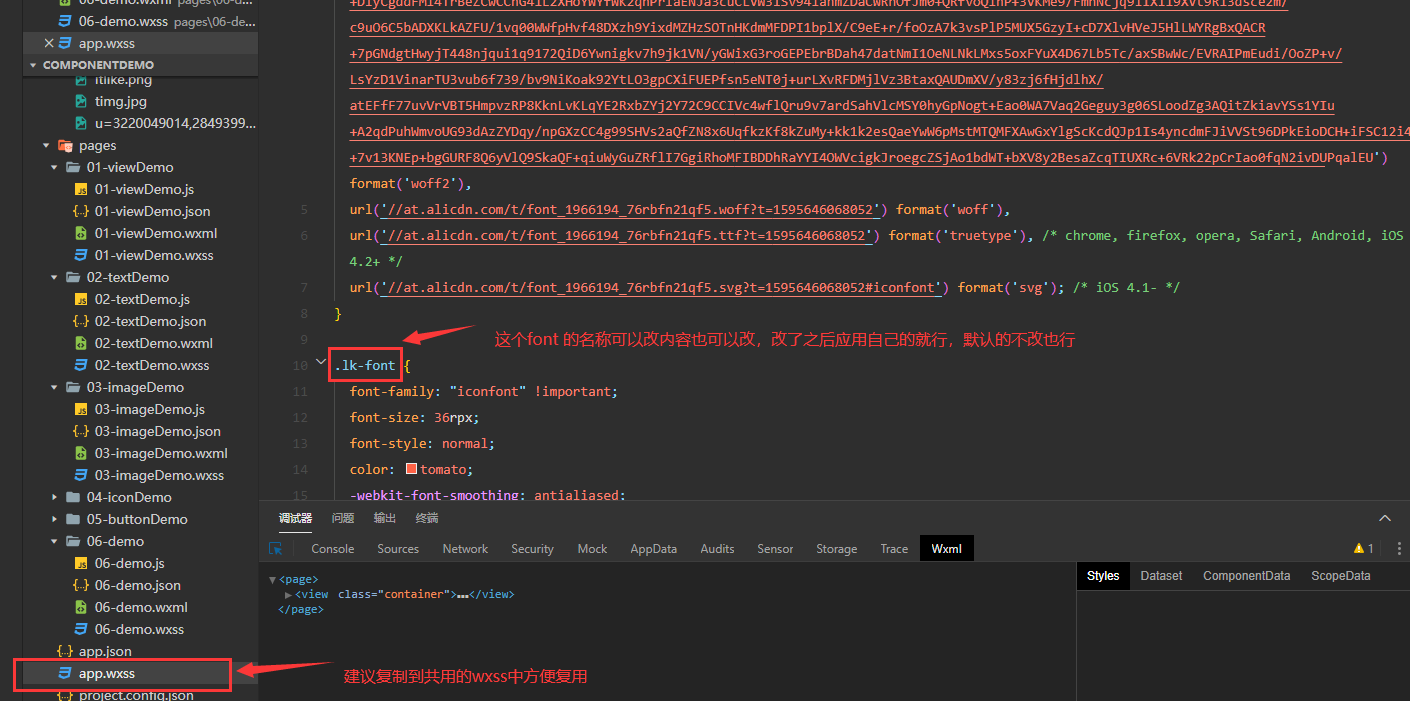This screenshot has width=1410, height=701.
Task: Fold the .lk-font rule at line 10
Action: (x=320, y=361)
